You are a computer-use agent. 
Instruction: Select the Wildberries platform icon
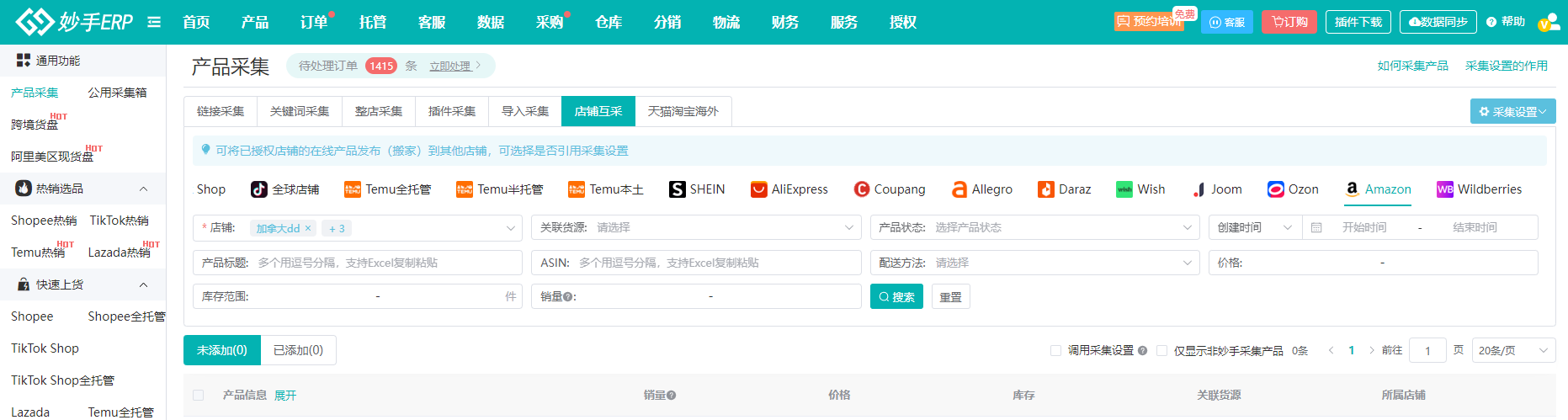tap(1444, 189)
